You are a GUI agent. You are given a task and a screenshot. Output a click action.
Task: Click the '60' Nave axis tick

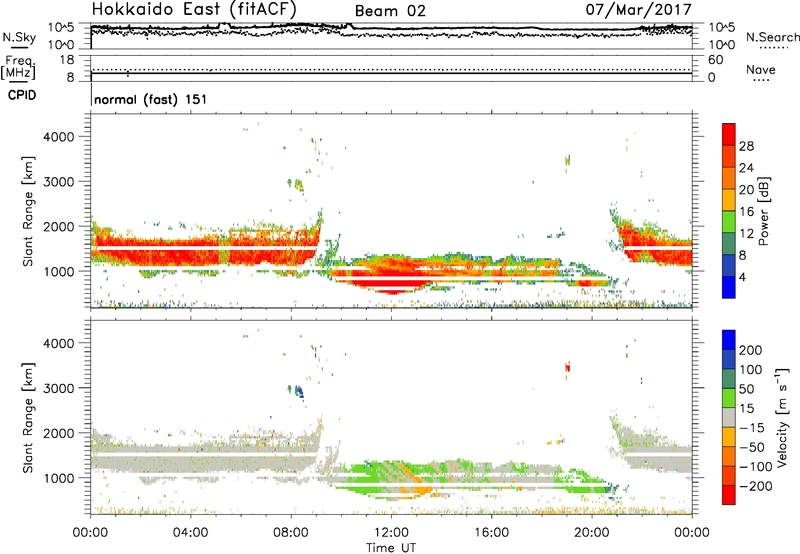click(x=716, y=60)
